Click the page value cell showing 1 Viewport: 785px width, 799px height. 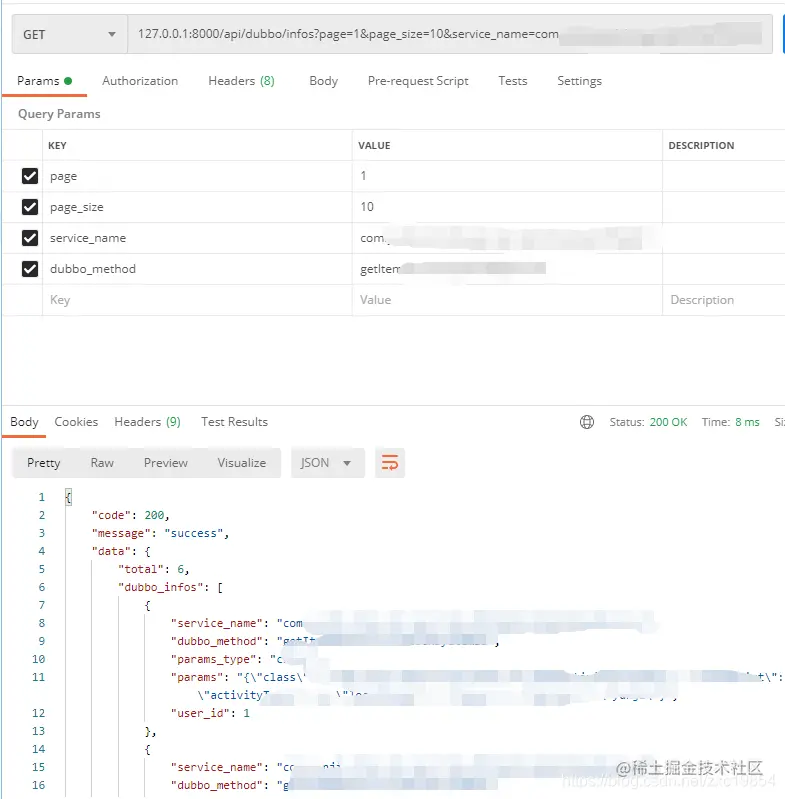pos(507,176)
